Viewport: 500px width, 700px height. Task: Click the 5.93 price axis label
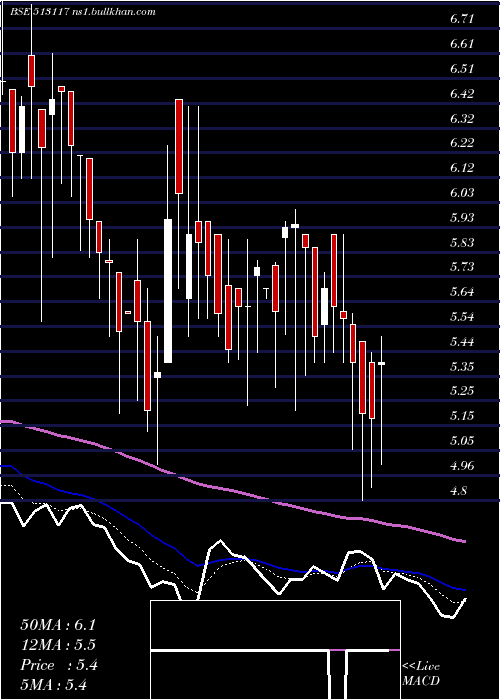[462, 217]
